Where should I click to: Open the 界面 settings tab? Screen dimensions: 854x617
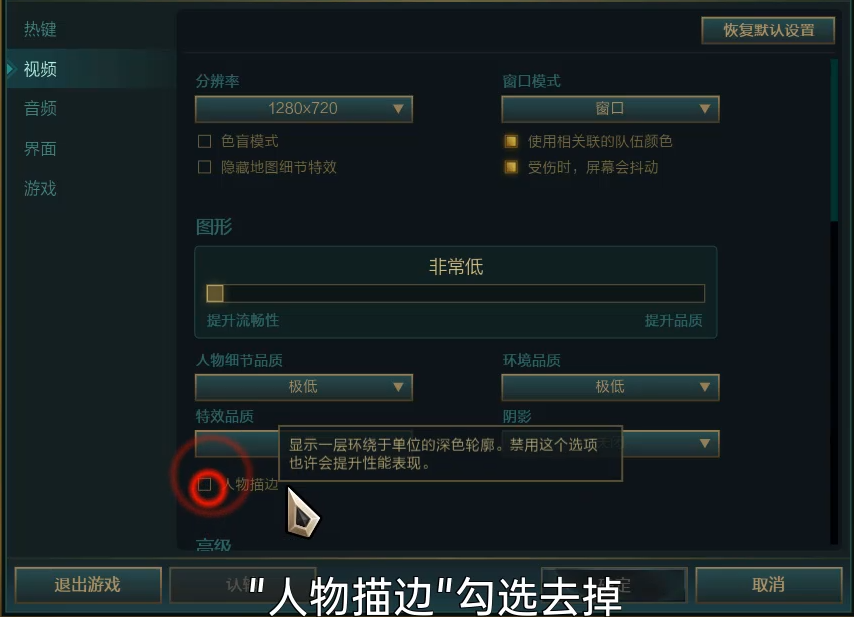pyautogui.click(x=40, y=149)
